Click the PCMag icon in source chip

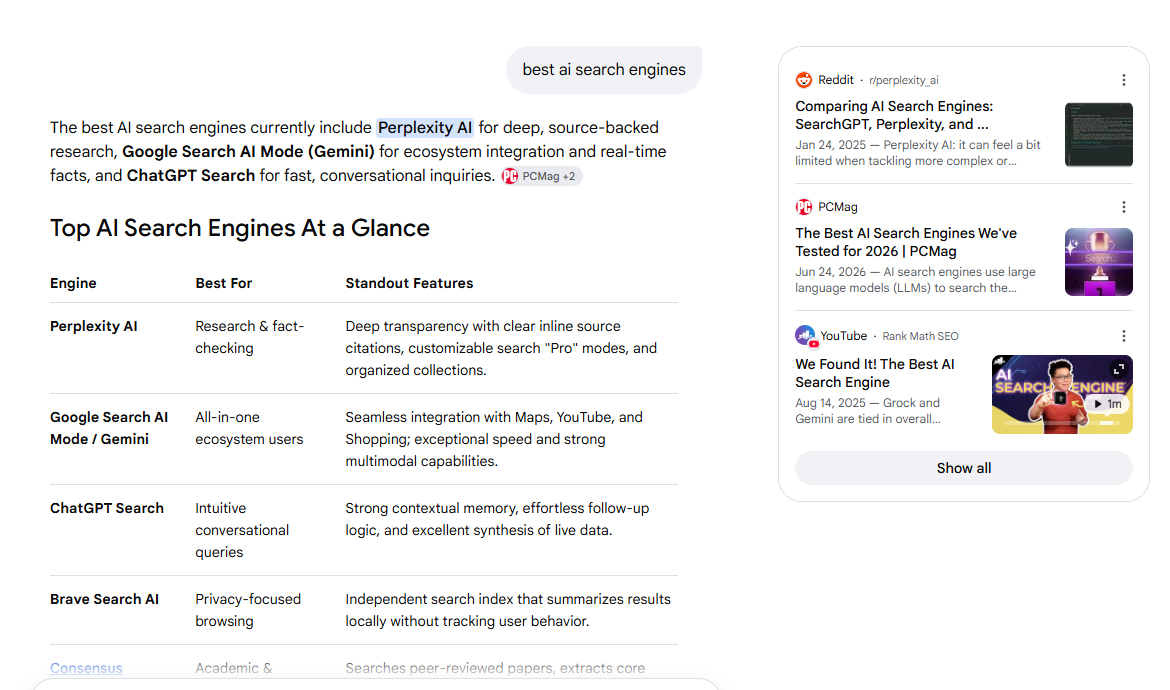(510, 176)
